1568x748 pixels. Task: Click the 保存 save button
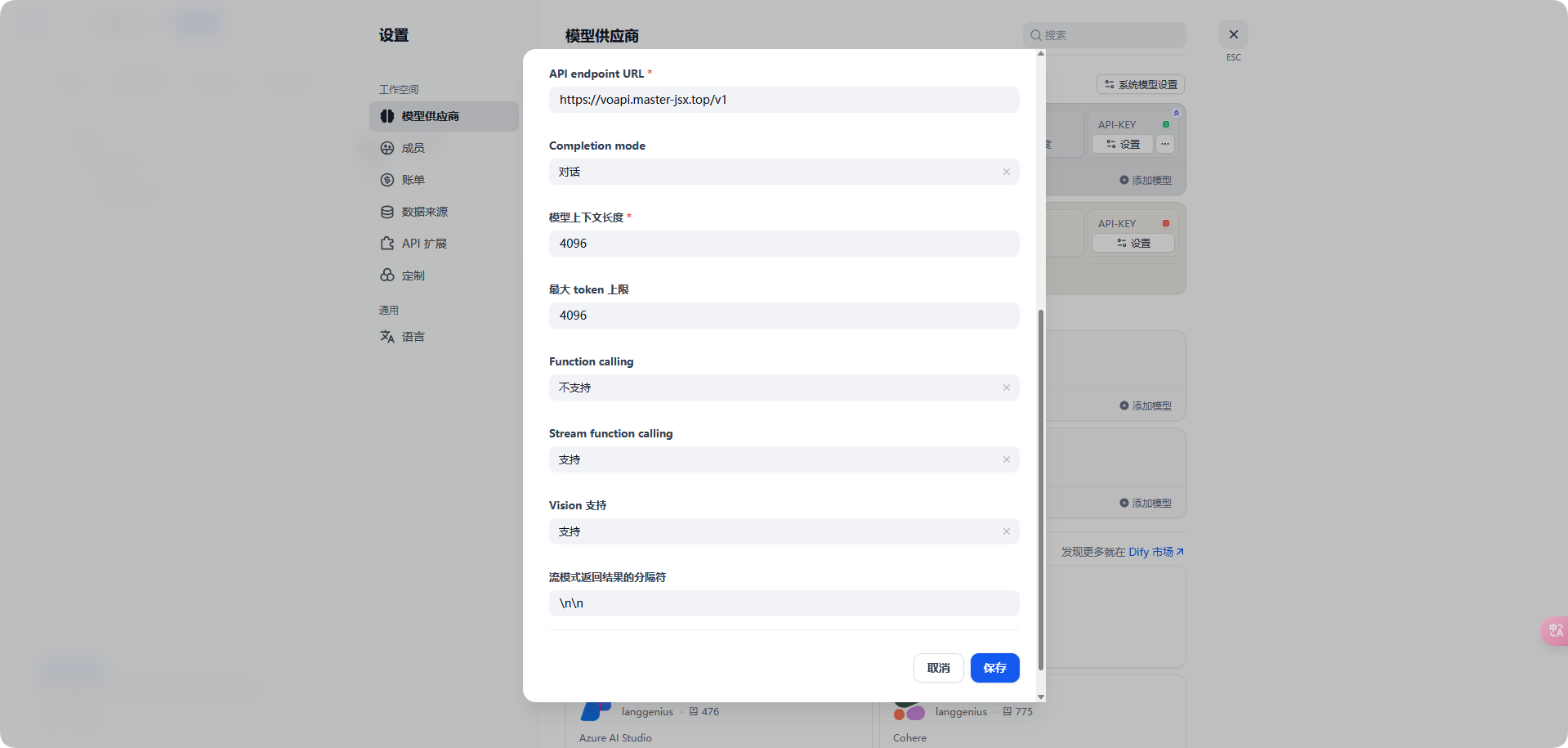pyautogui.click(x=994, y=668)
